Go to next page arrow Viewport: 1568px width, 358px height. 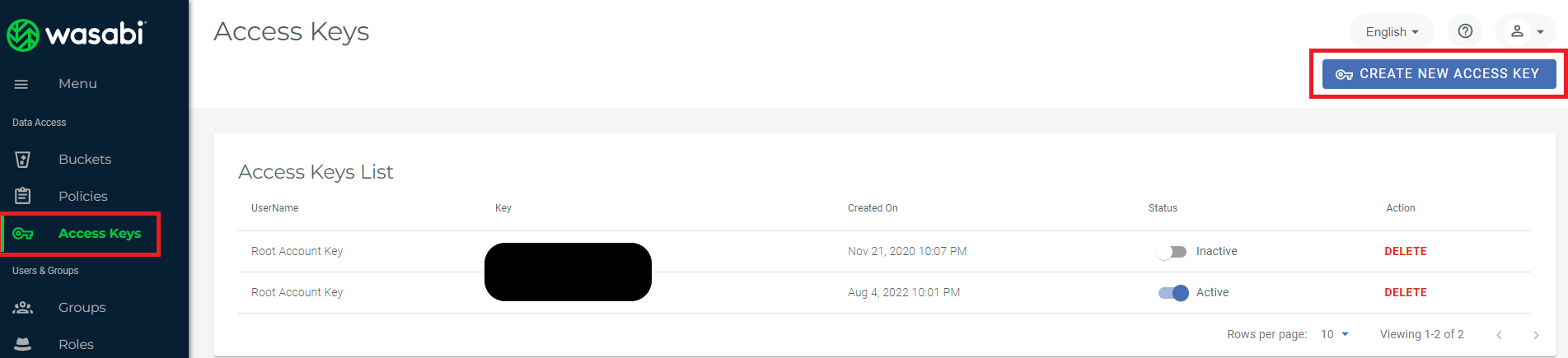(1536, 335)
